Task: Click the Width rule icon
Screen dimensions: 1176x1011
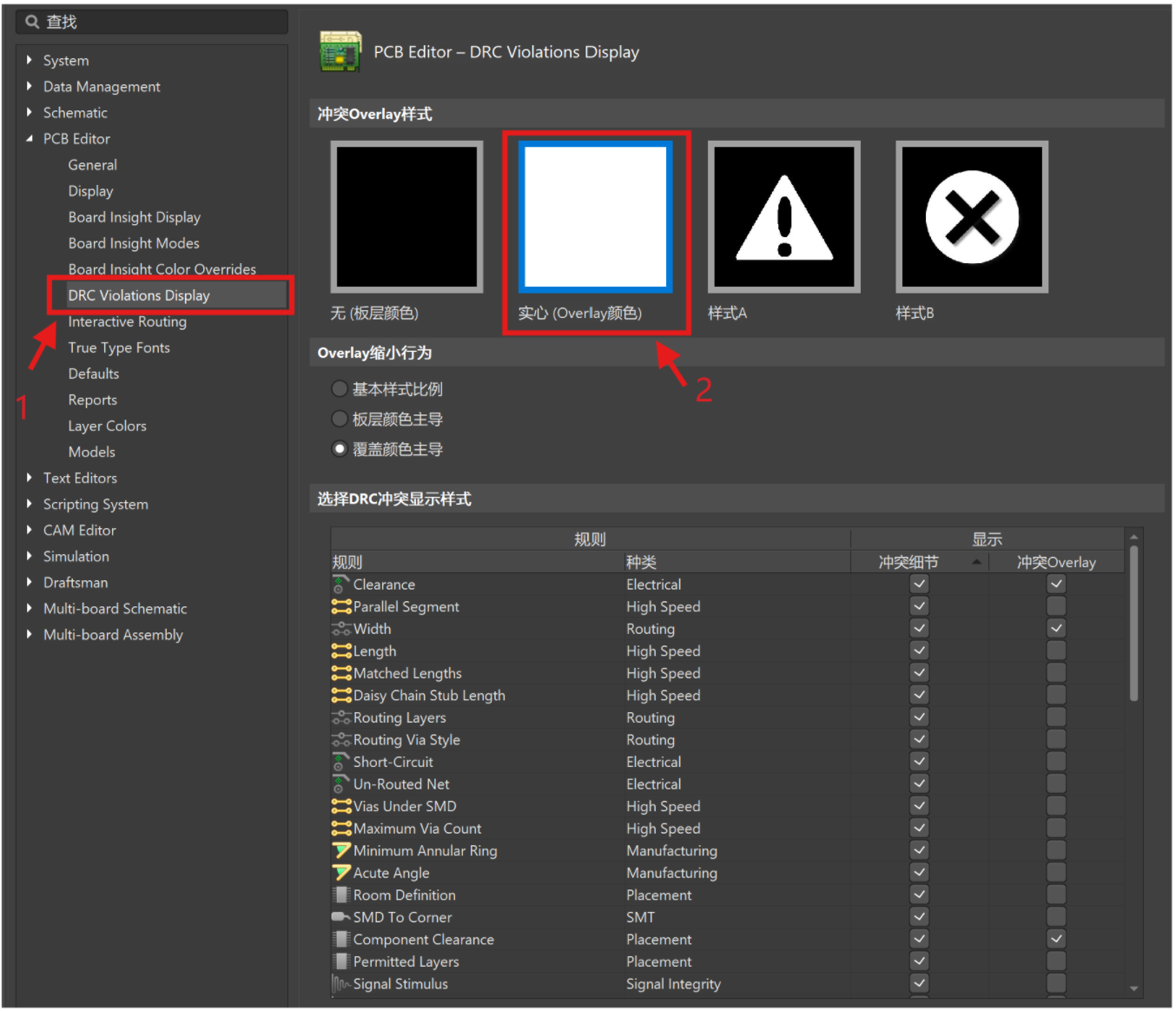Action: (341, 629)
